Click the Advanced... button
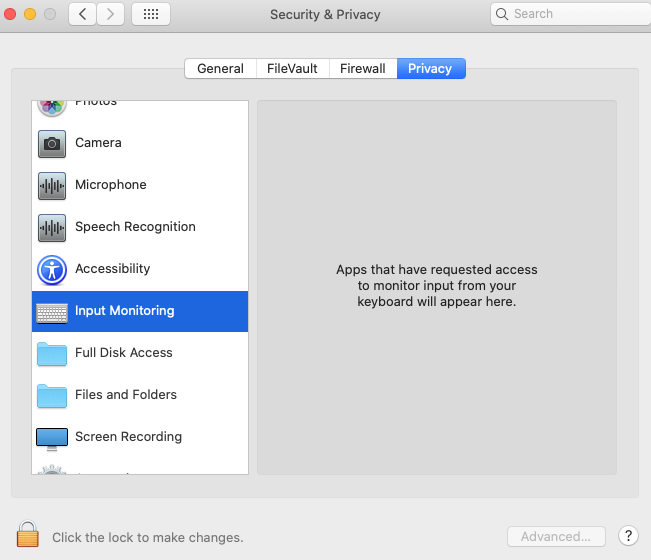 (x=556, y=536)
